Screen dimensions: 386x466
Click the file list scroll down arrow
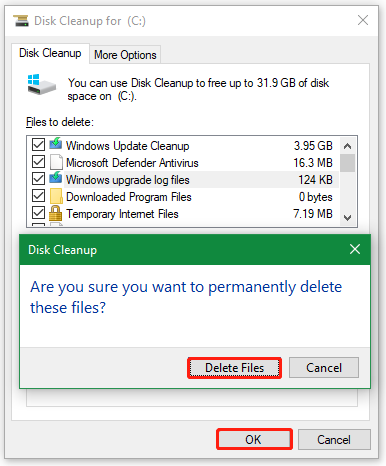coord(347,218)
